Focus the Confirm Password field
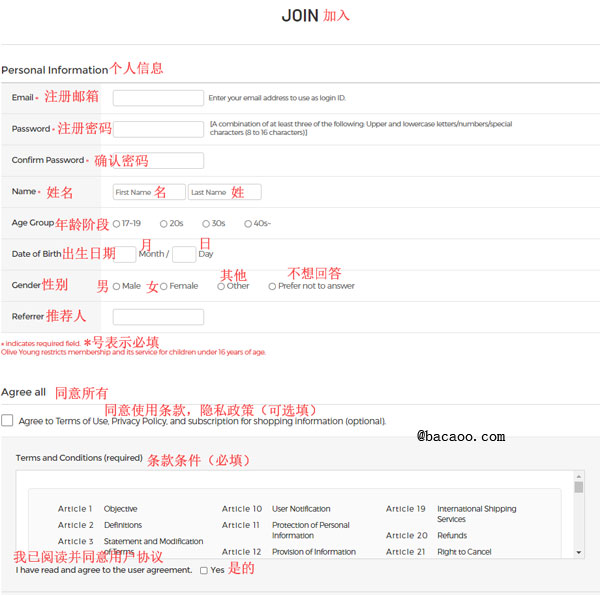This screenshot has width=600, height=596. click(x=158, y=161)
